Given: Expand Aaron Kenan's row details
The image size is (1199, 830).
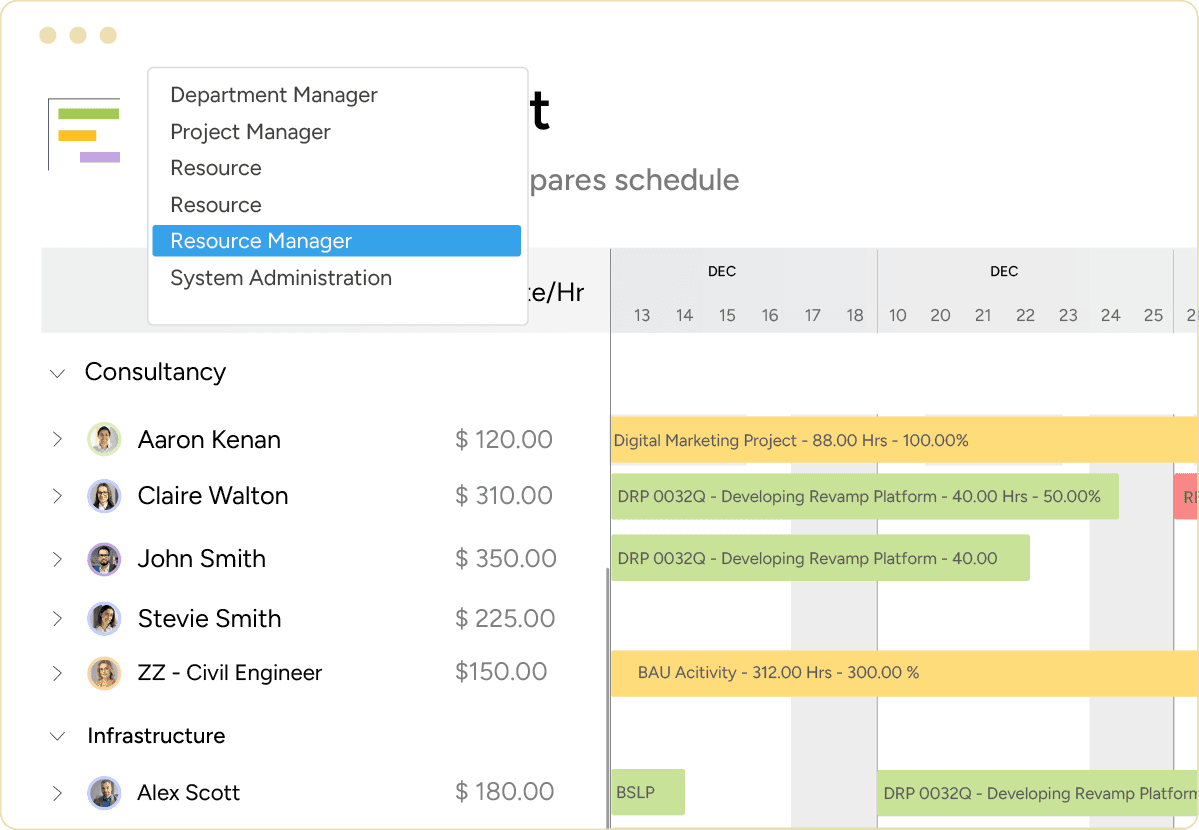Looking at the screenshot, I should pos(57,439).
